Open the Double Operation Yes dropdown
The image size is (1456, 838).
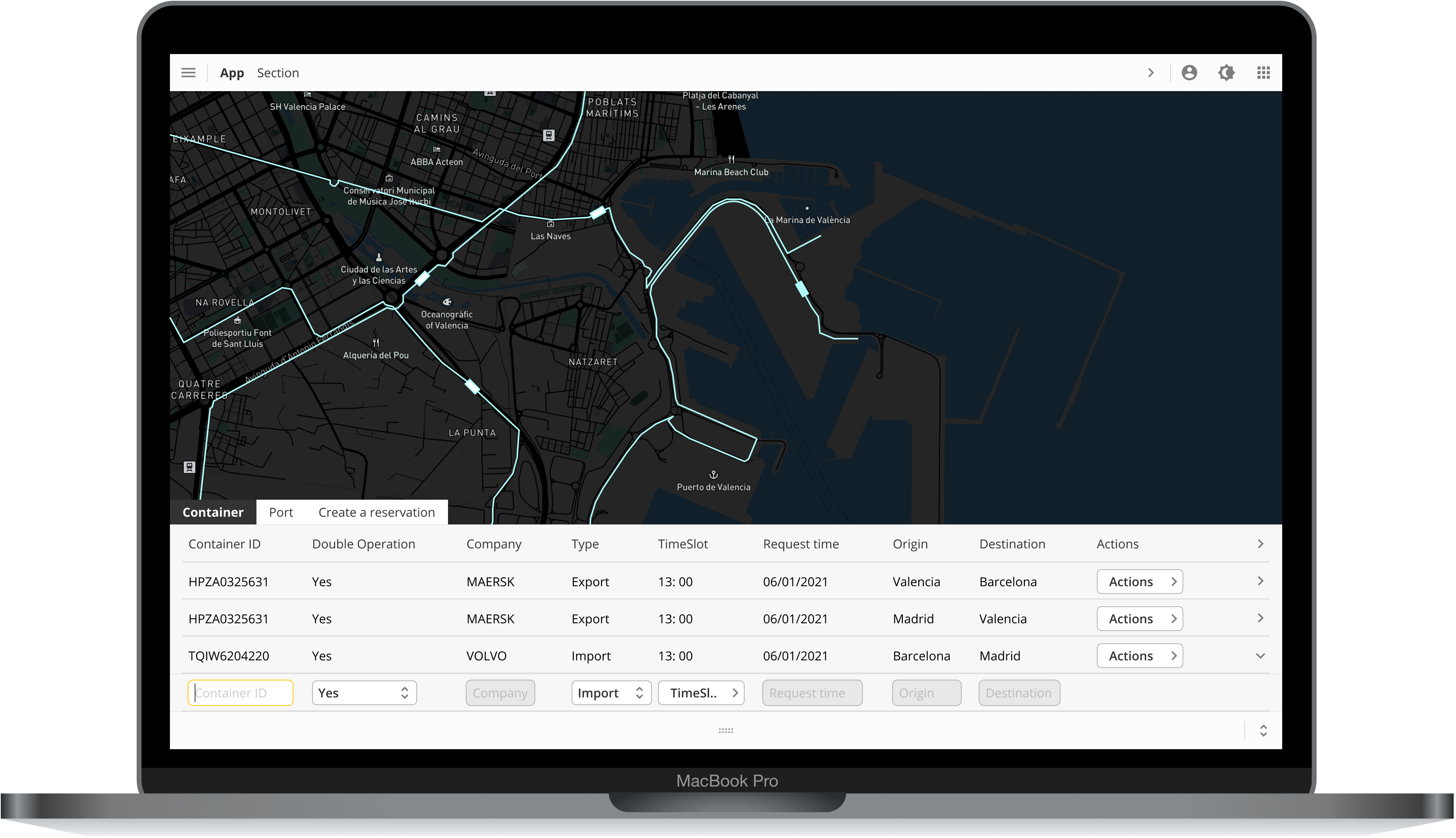[364, 693]
